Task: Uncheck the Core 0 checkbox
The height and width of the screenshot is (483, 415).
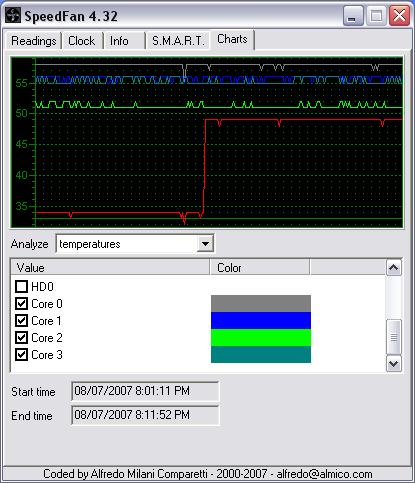Action: [22, 303]
